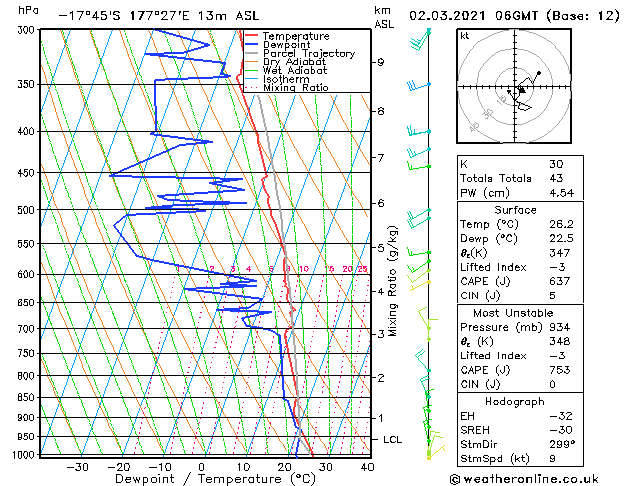Click the Hodograph section heading

pos(515,401)
